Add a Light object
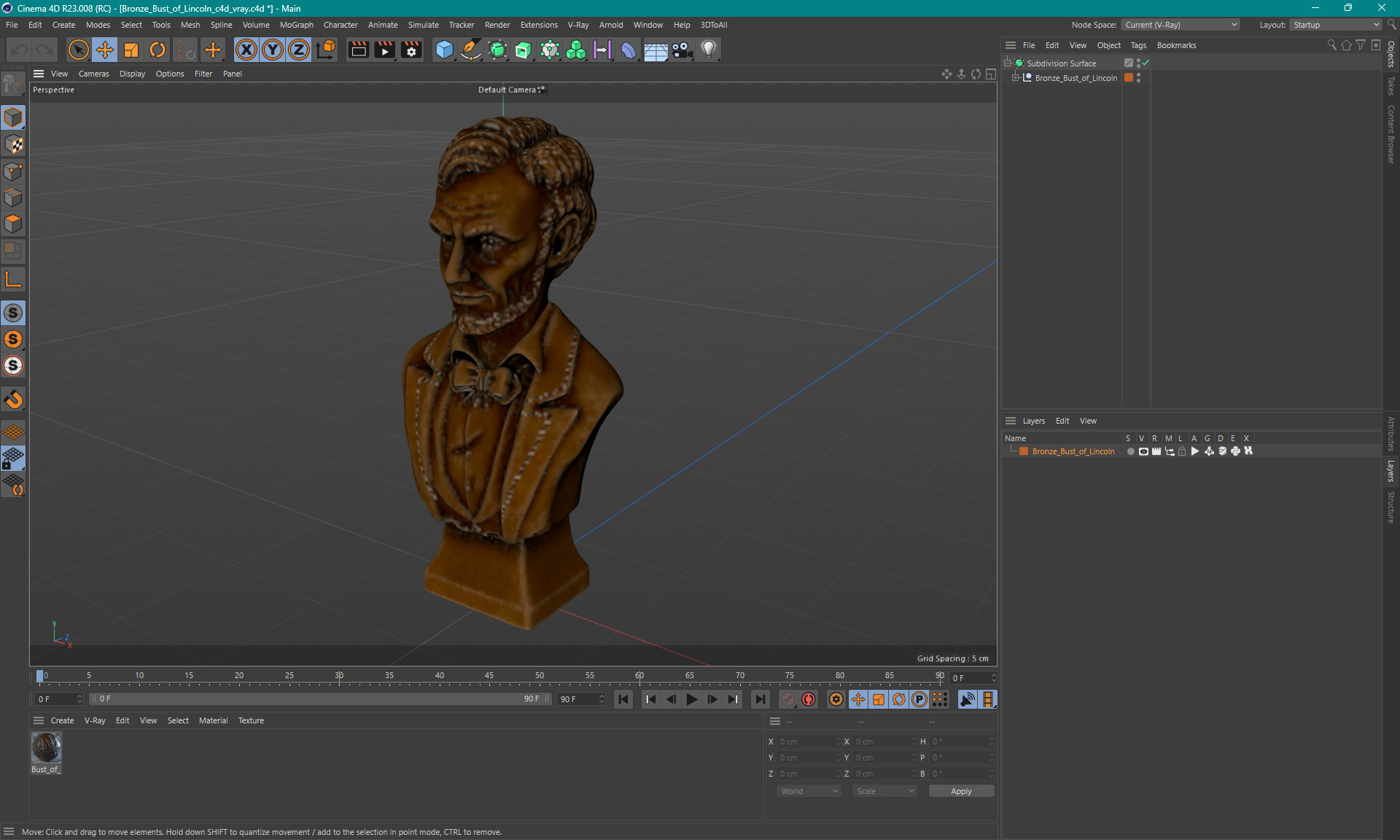 coord(708,50)
